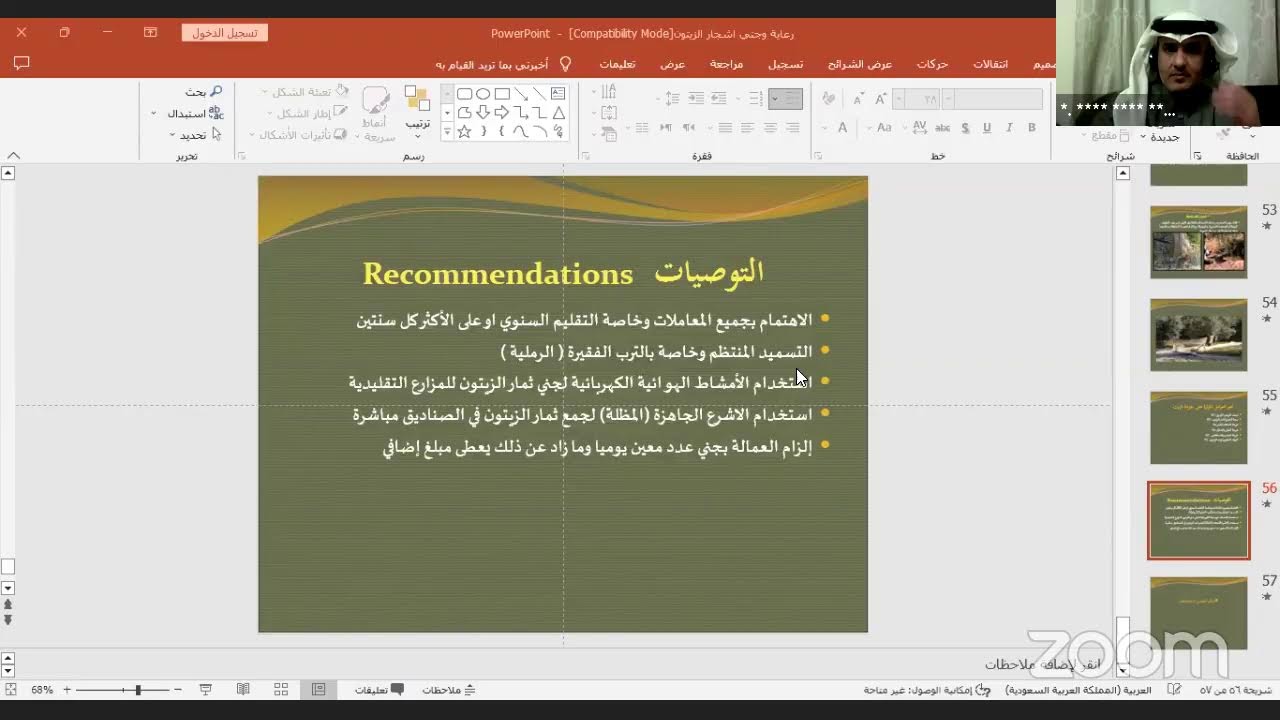Click zoom percentage 68% button

point(41,690)
